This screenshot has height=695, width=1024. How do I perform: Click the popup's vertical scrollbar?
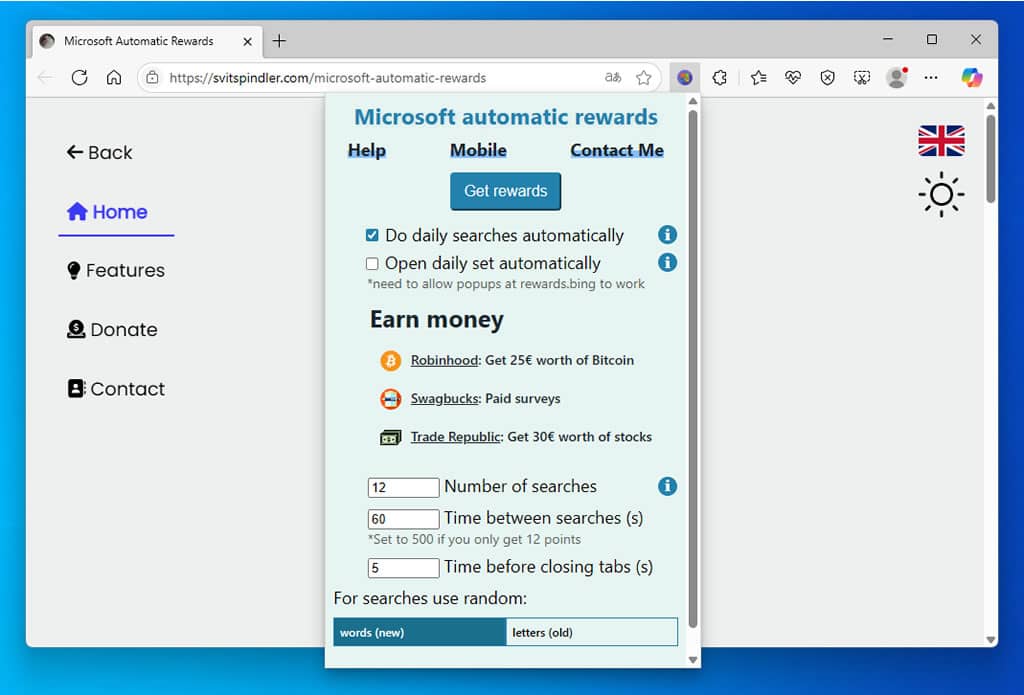tap(691, 370)
